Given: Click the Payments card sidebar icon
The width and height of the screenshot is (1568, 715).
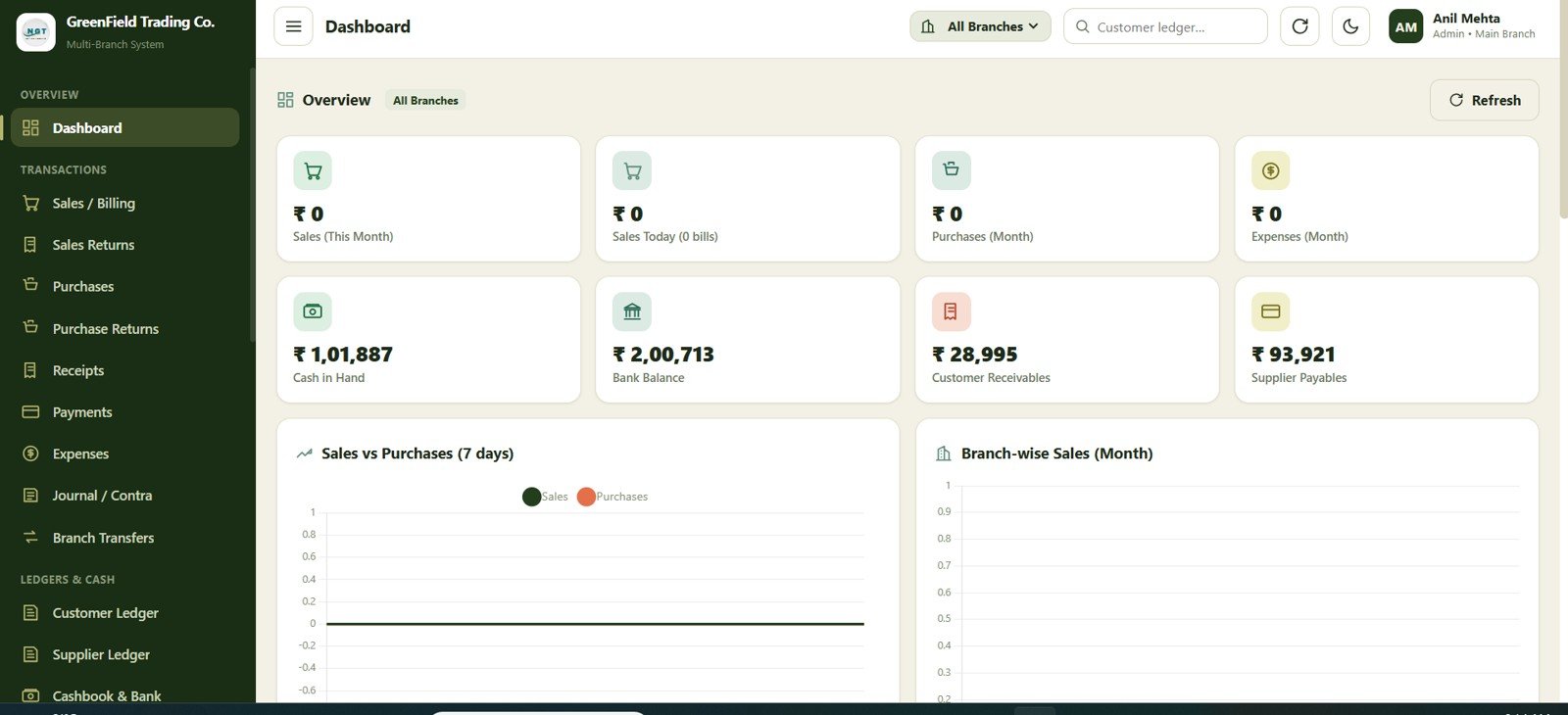Looking at the screenshot, I should tap(30, 411).
